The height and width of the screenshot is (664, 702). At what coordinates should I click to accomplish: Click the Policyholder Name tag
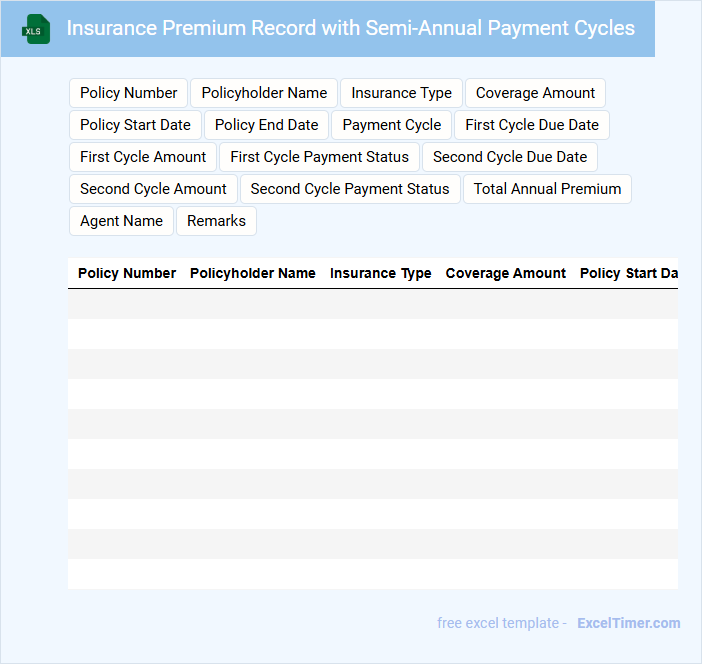(264, 93)
